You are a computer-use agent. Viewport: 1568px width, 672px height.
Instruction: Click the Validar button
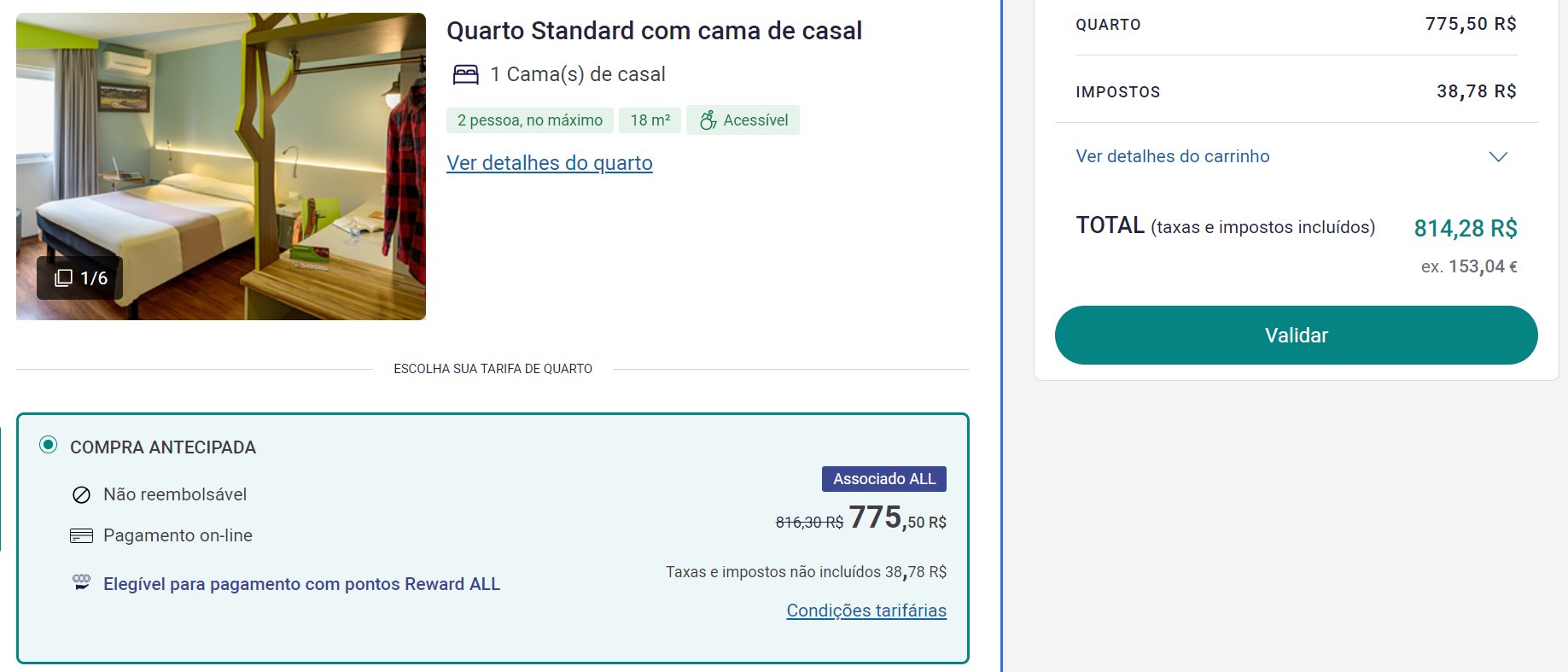(1296, 336)
